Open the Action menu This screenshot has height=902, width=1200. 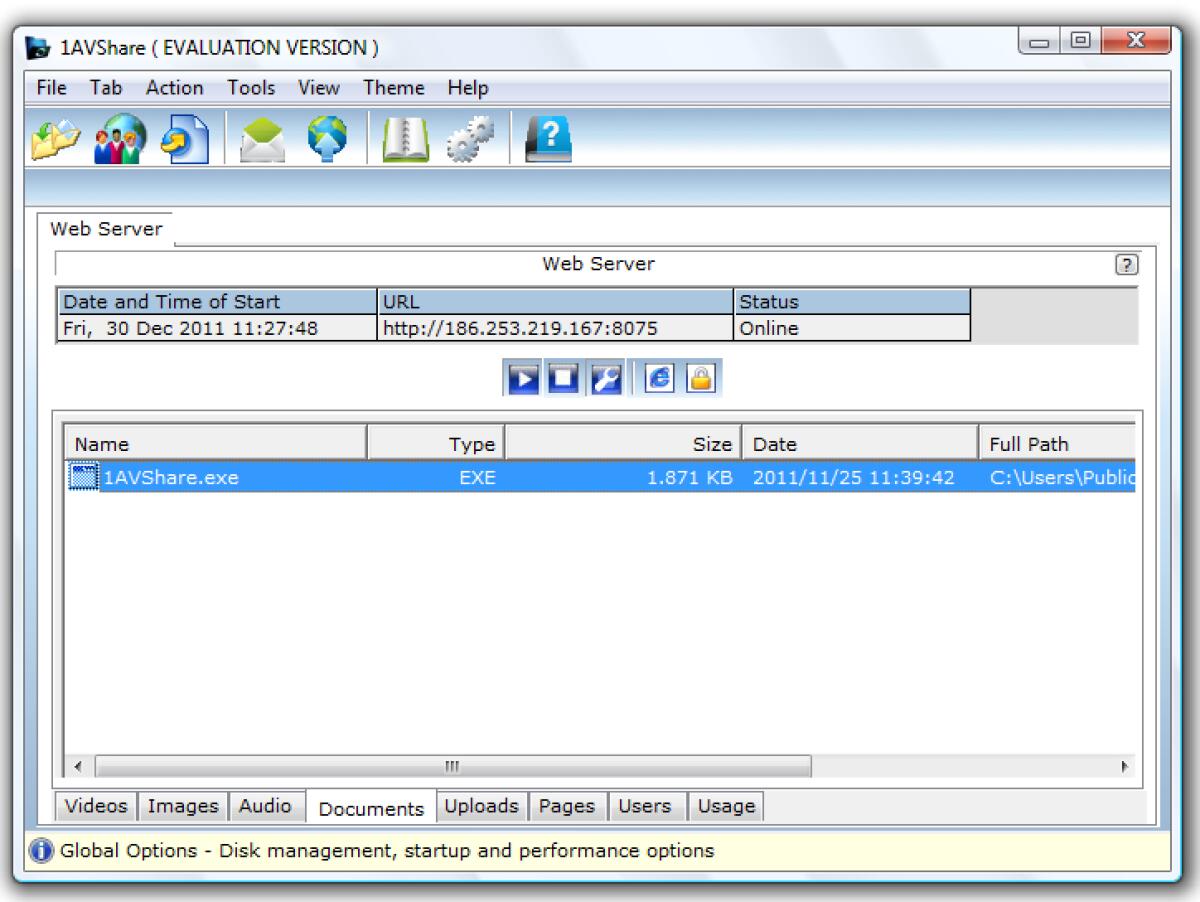coord(174,88)
